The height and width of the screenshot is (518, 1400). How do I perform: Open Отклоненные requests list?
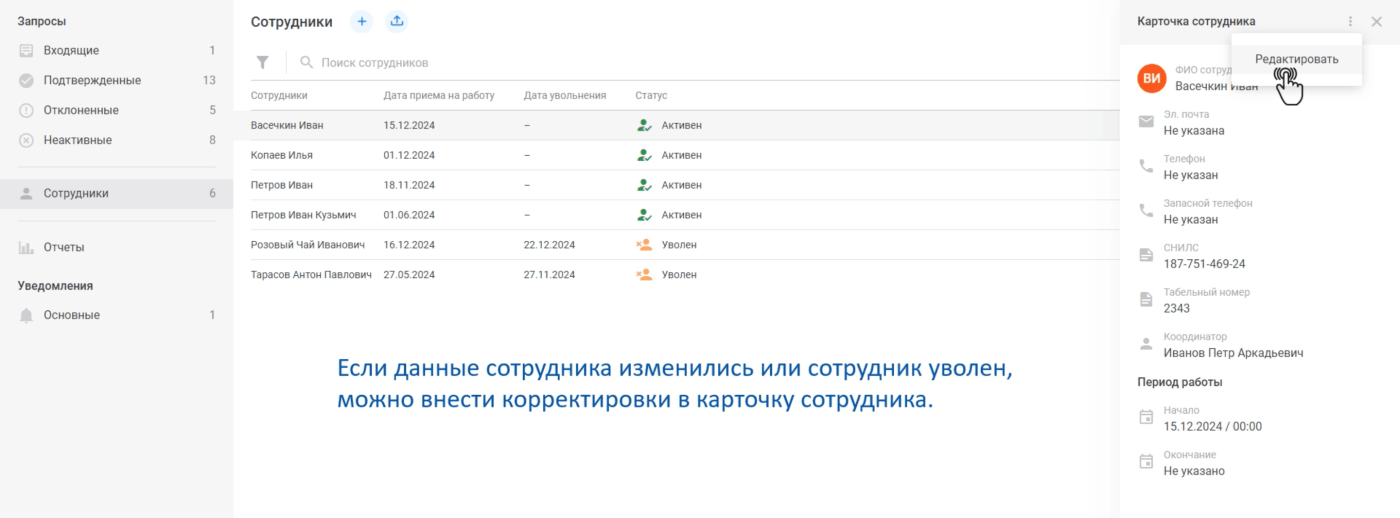pos(81,110)
